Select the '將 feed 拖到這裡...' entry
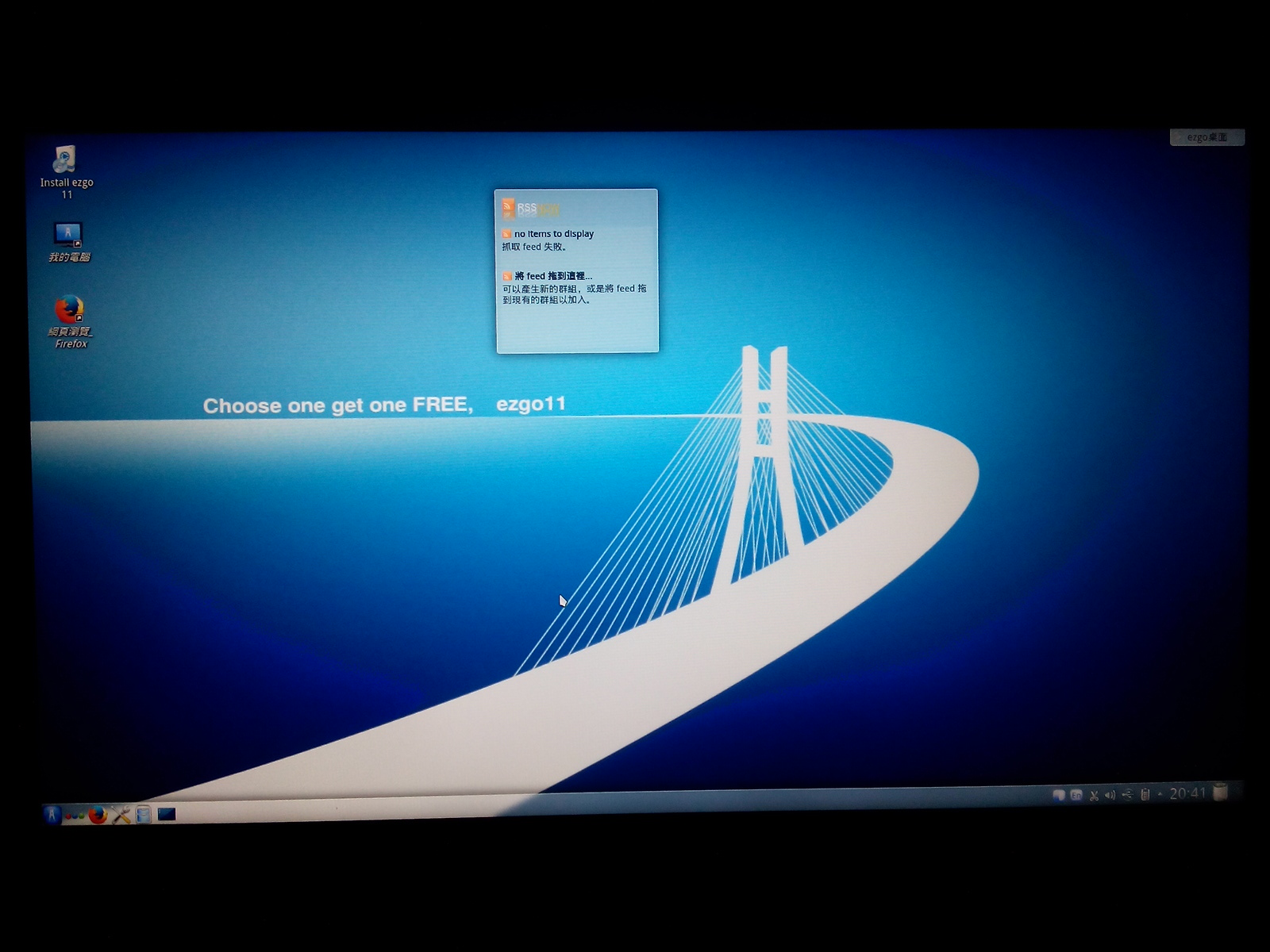Image resolution: width=1270 pixels, height=952 pixels. [x=552, y=276]
